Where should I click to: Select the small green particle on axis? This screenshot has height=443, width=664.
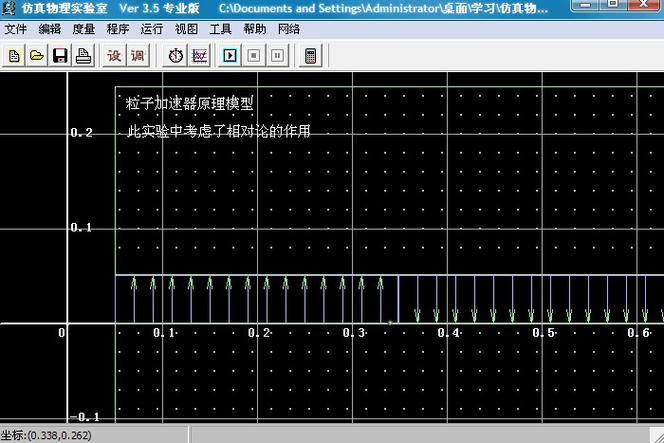(x=390, y=323)
